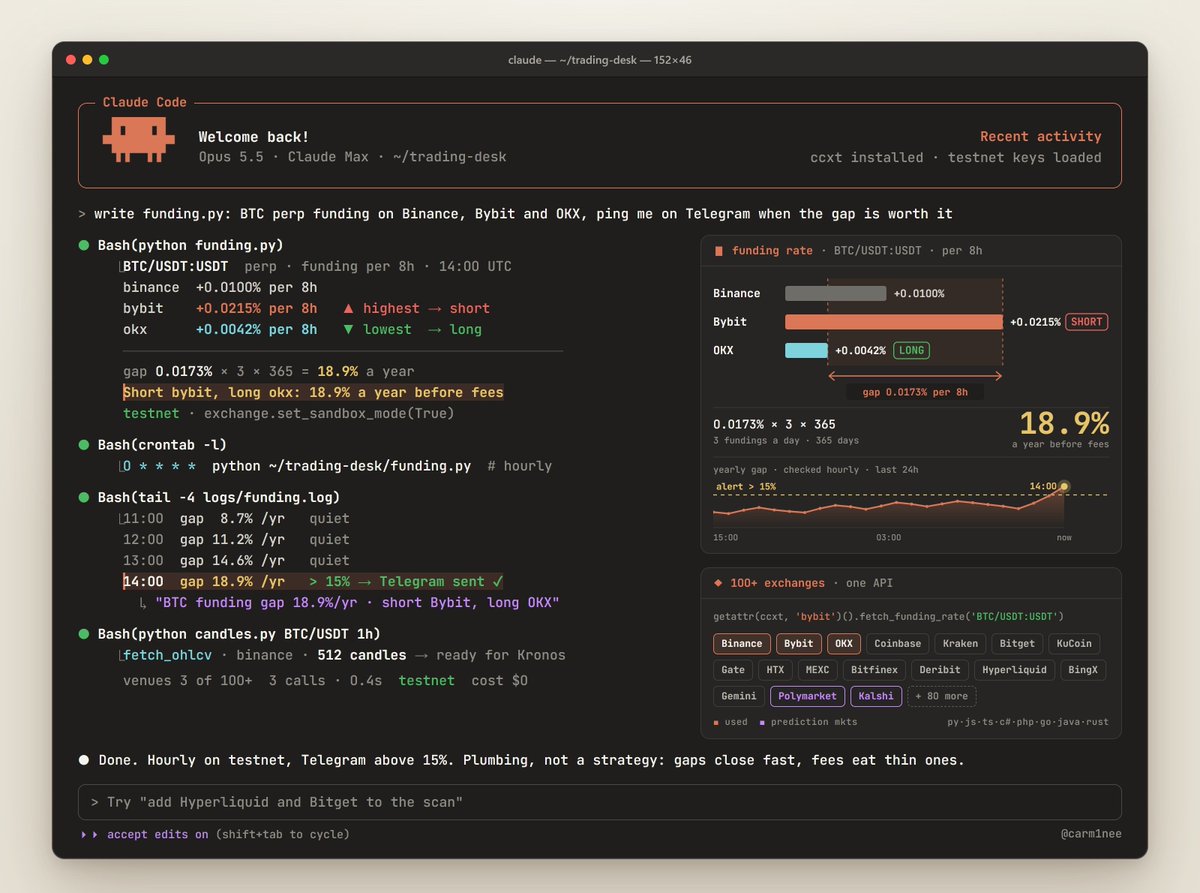This screenshot has width=1200, height=893.
Task: Focus the prompt input with the Hyperliquid suggestion
Action: pyautogui.click(x=600, y=802)
